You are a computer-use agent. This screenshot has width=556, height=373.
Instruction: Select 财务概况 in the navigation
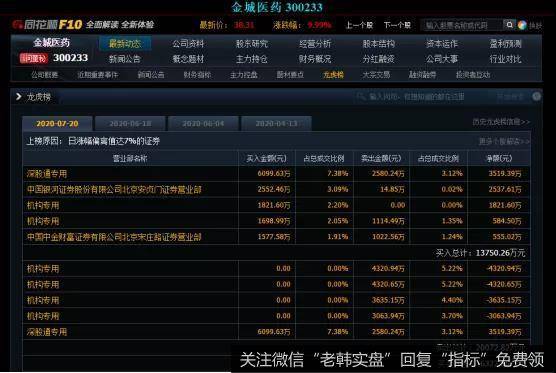[315, 59]
